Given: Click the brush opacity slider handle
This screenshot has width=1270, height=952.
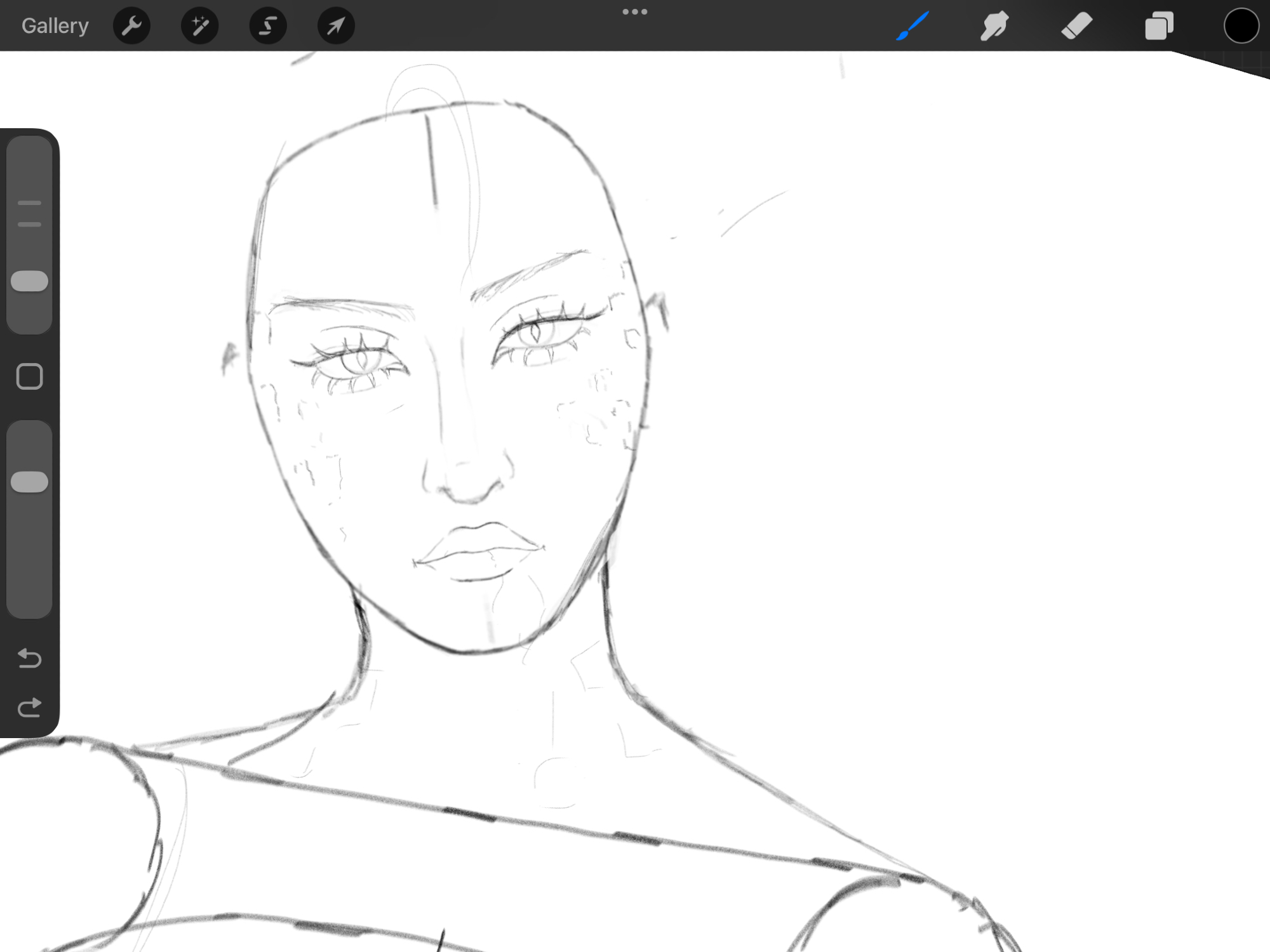Looking at the screenshot, I should click(29, 482).
